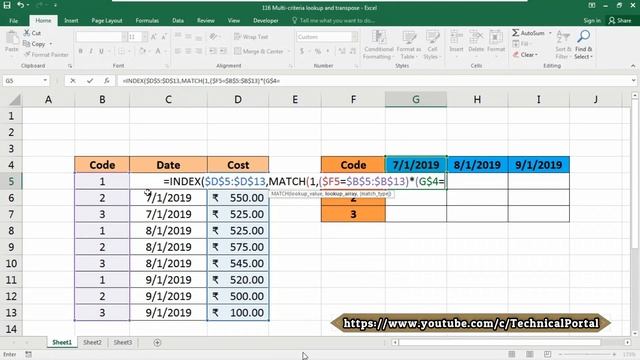This screenshot has width=640, height=360.
Task: Click the Insert Function fx icon
Action: tap(107, 81)
